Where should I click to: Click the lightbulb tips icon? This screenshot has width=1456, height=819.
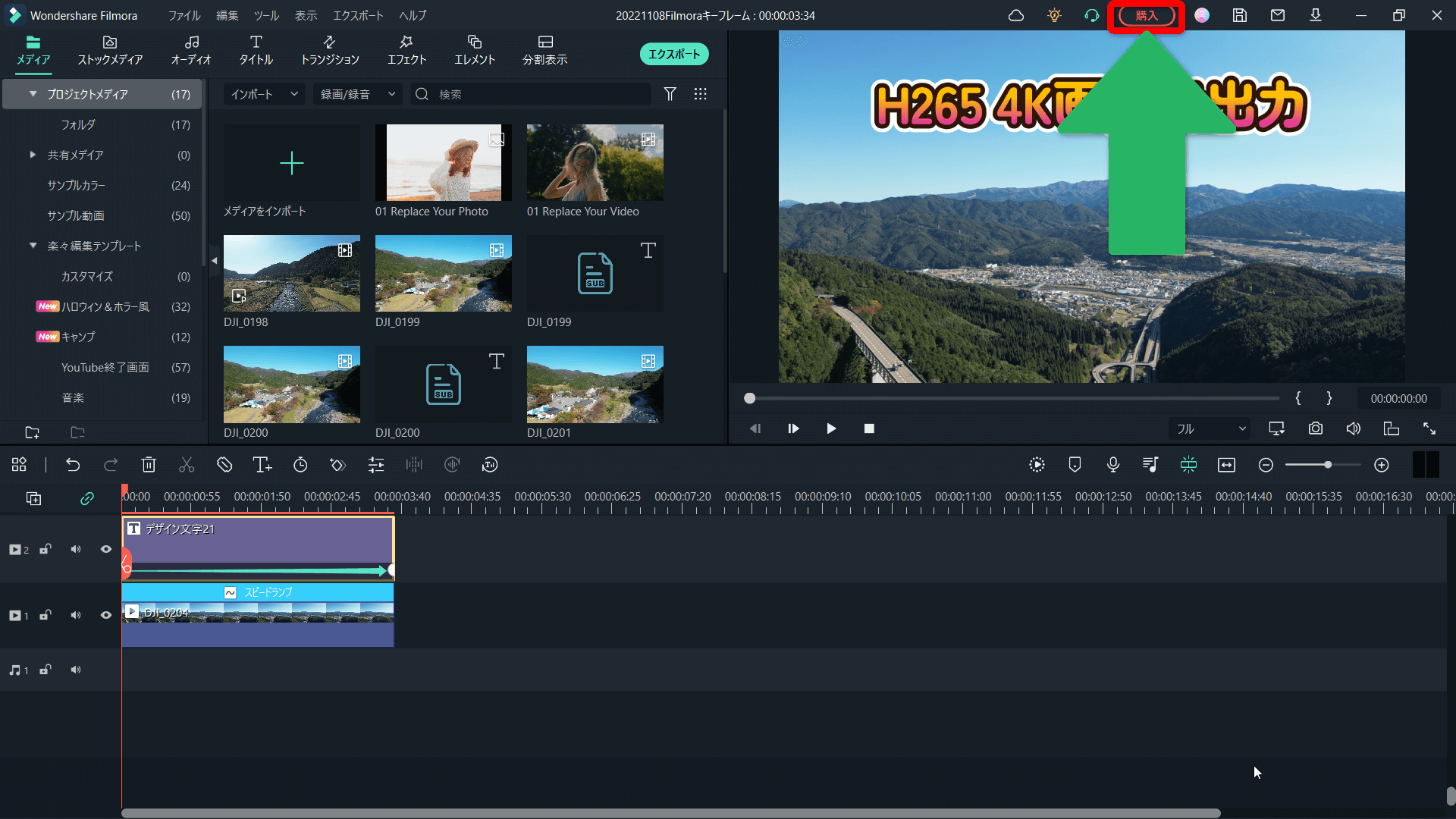[x=1054, y=15]
